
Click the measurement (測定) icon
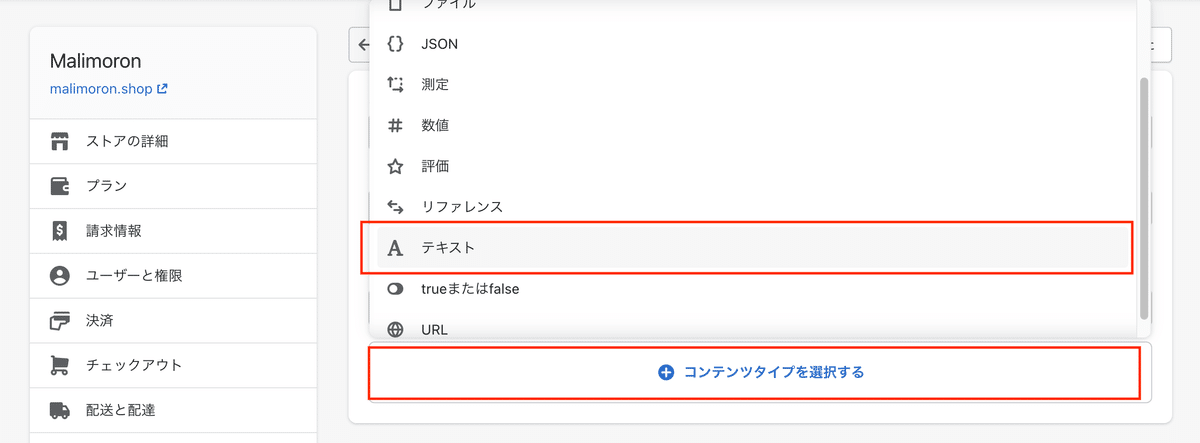395,85
